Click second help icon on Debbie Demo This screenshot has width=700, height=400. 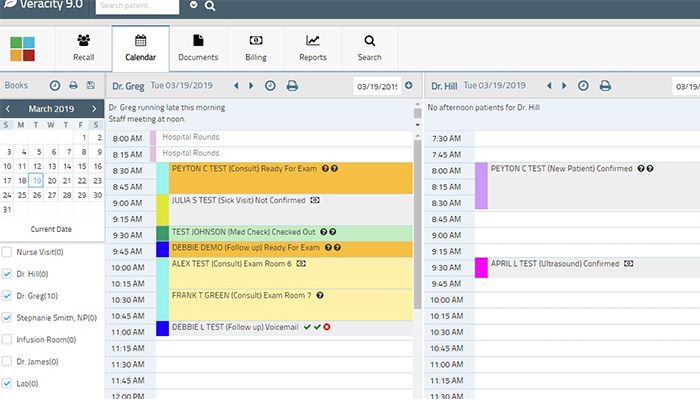338,247
